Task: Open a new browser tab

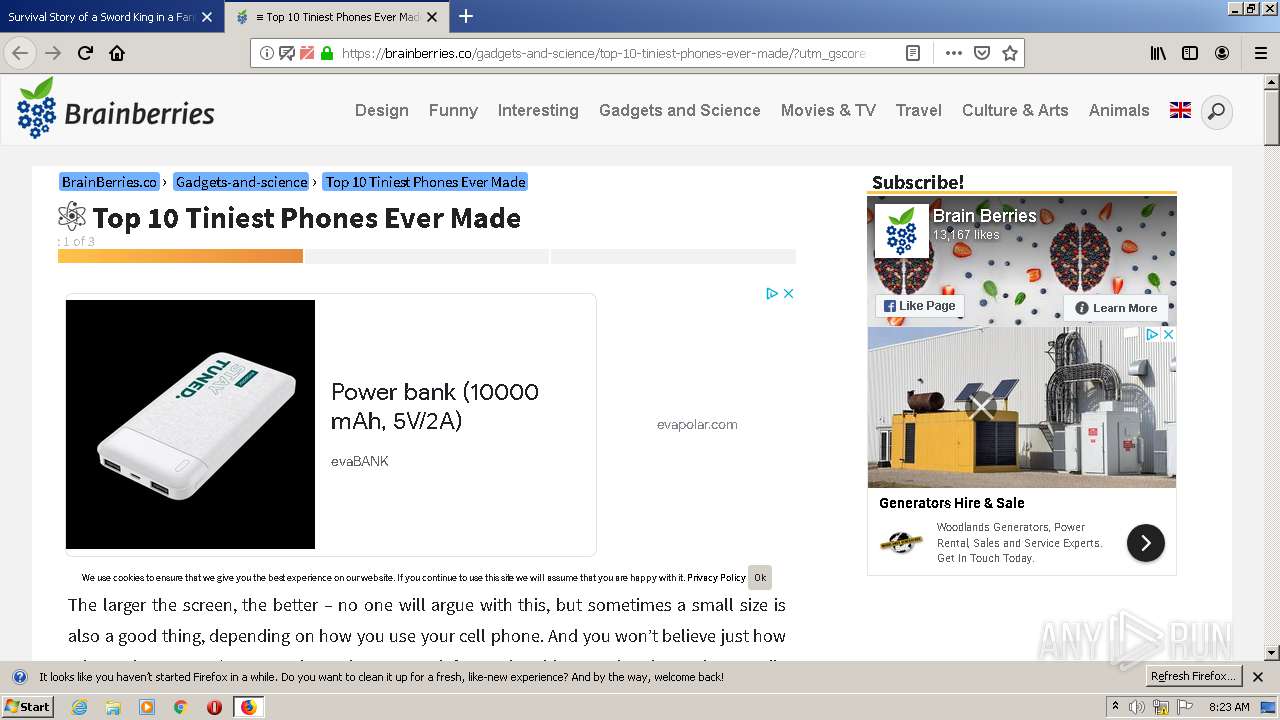Action: tap(466, 16)
